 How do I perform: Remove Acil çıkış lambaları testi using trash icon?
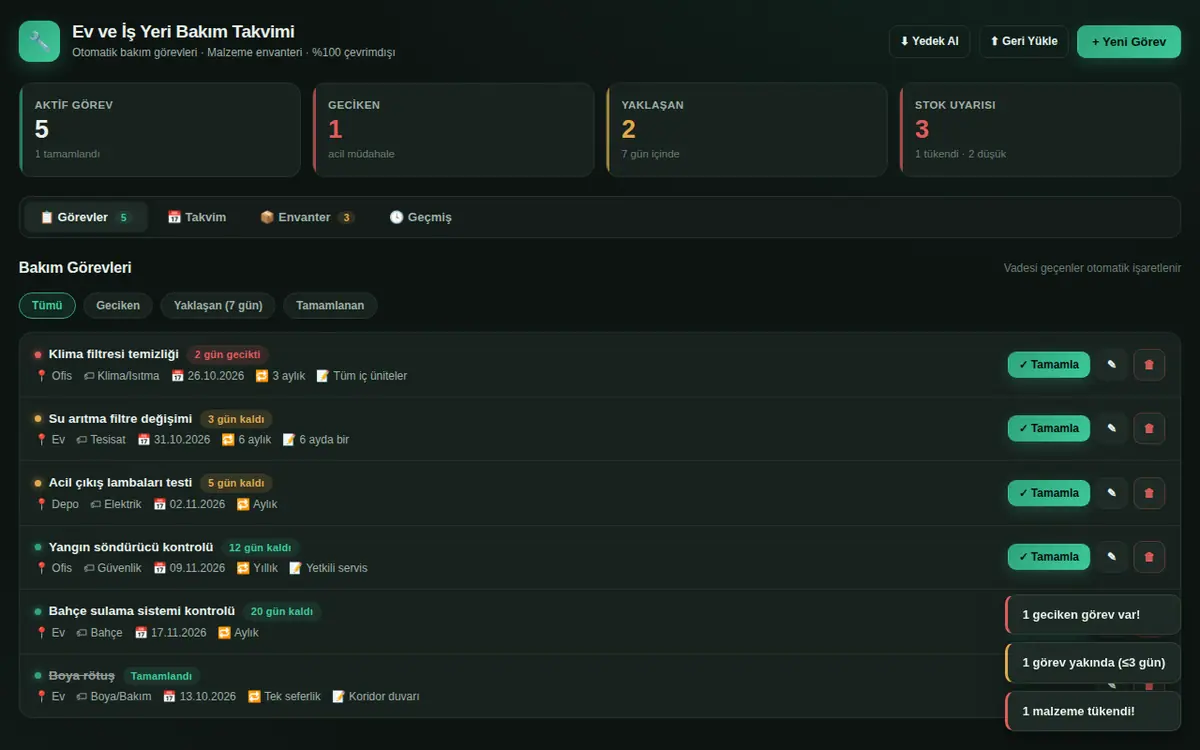point(1149,493)
